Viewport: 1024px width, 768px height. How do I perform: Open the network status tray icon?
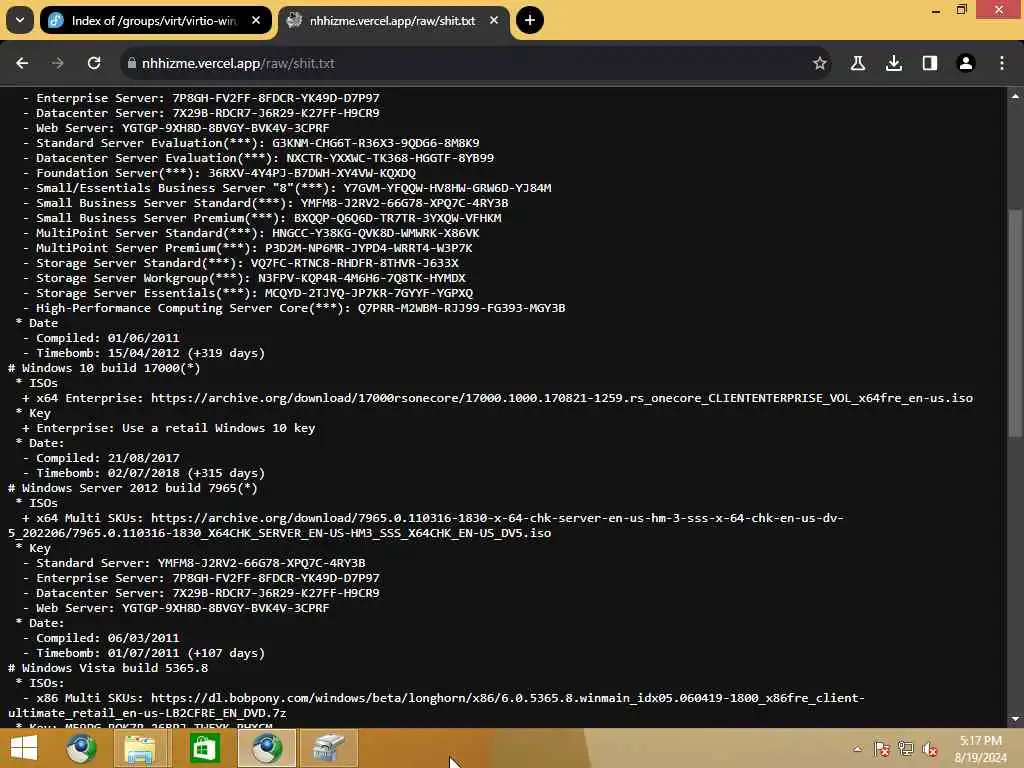click(906, 749)
